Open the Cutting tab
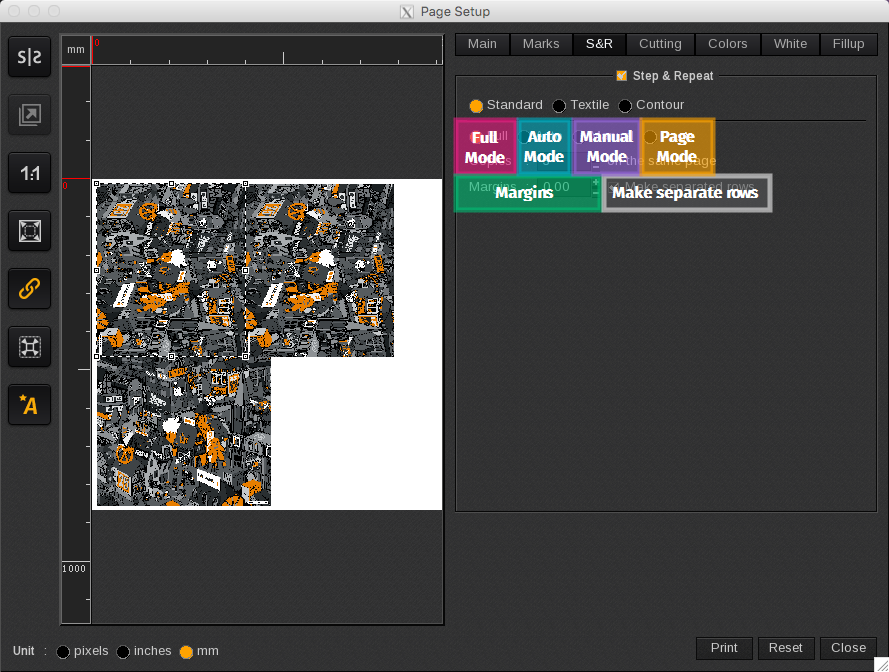Image resolution: width=889 pixels, height=672 pixels. [x=660, y=44]
